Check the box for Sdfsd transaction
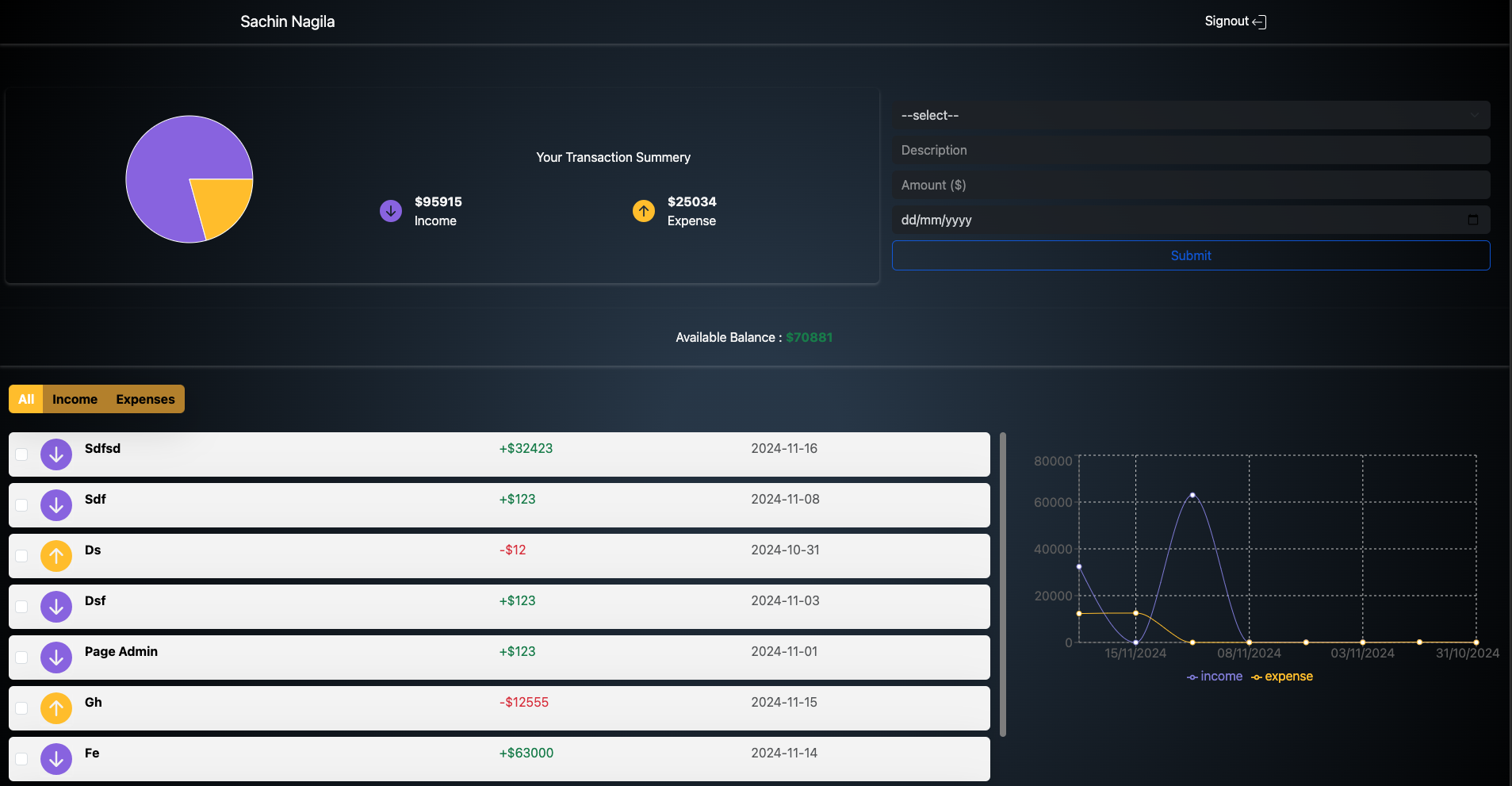The width and height of the screenshot is (1512, 786). [22, 454]
